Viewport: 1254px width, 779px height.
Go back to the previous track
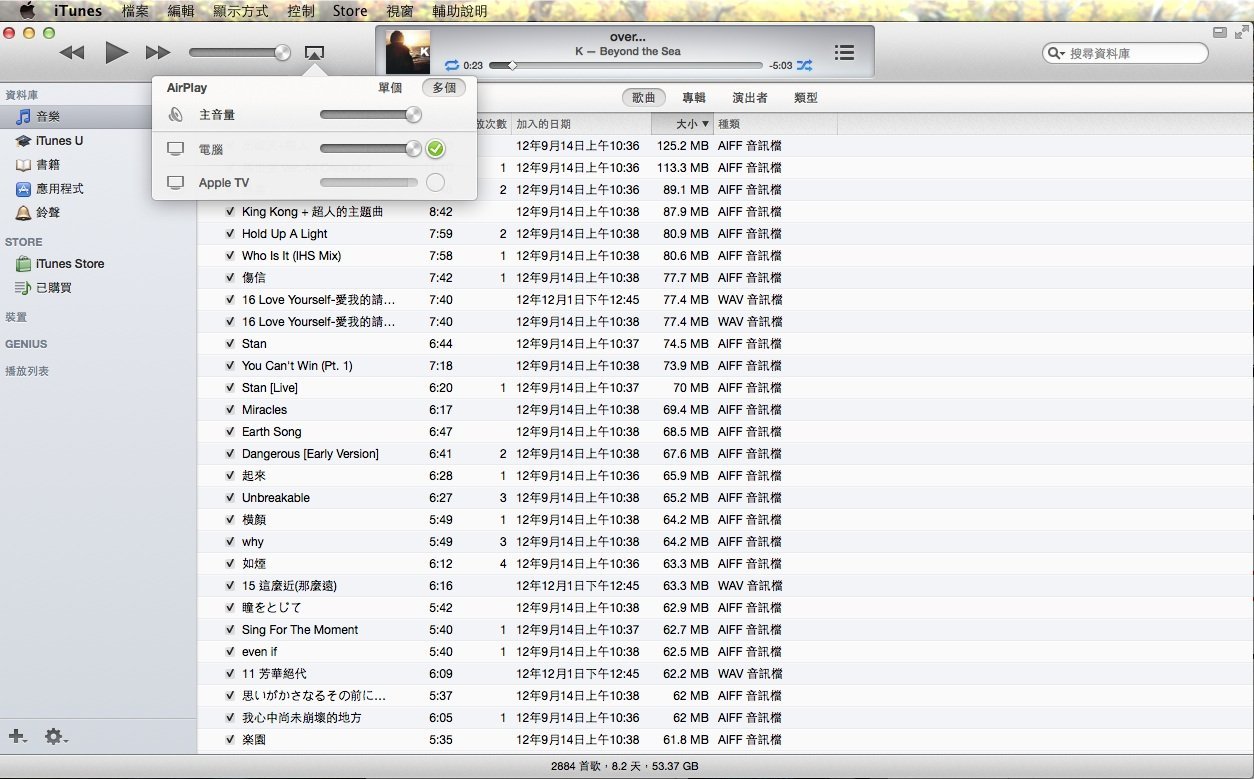(x=72, y=53)
